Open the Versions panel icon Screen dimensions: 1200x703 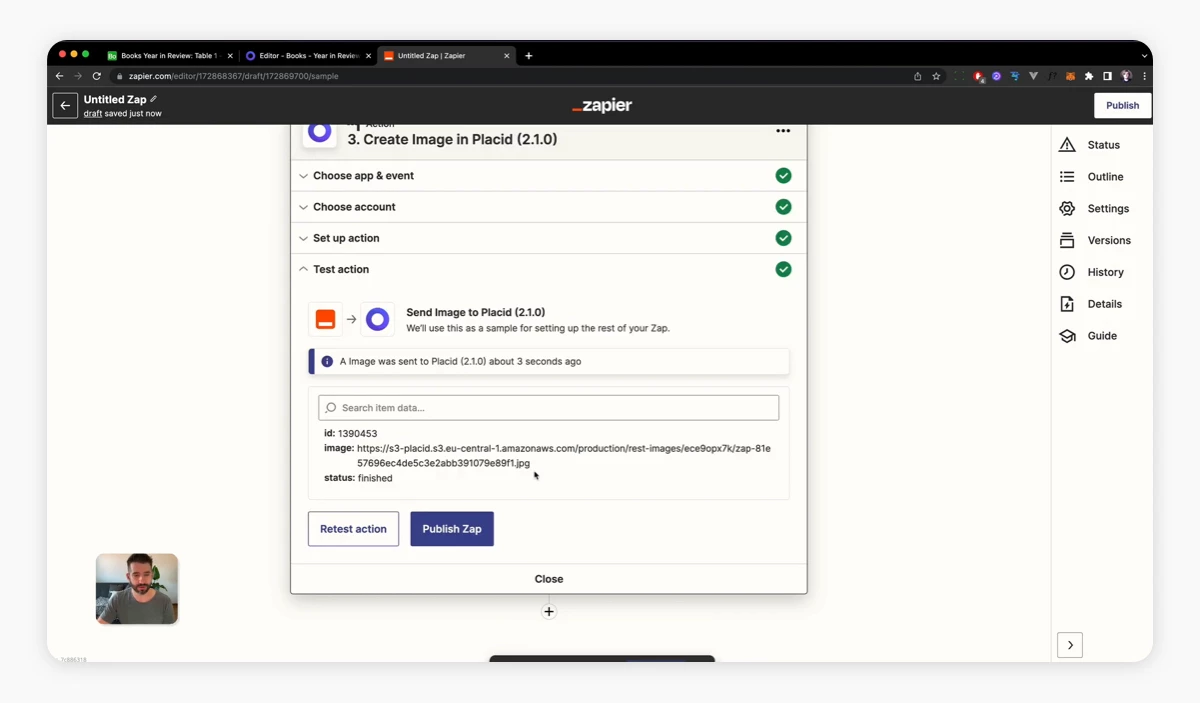click(x=1067, y=241)
